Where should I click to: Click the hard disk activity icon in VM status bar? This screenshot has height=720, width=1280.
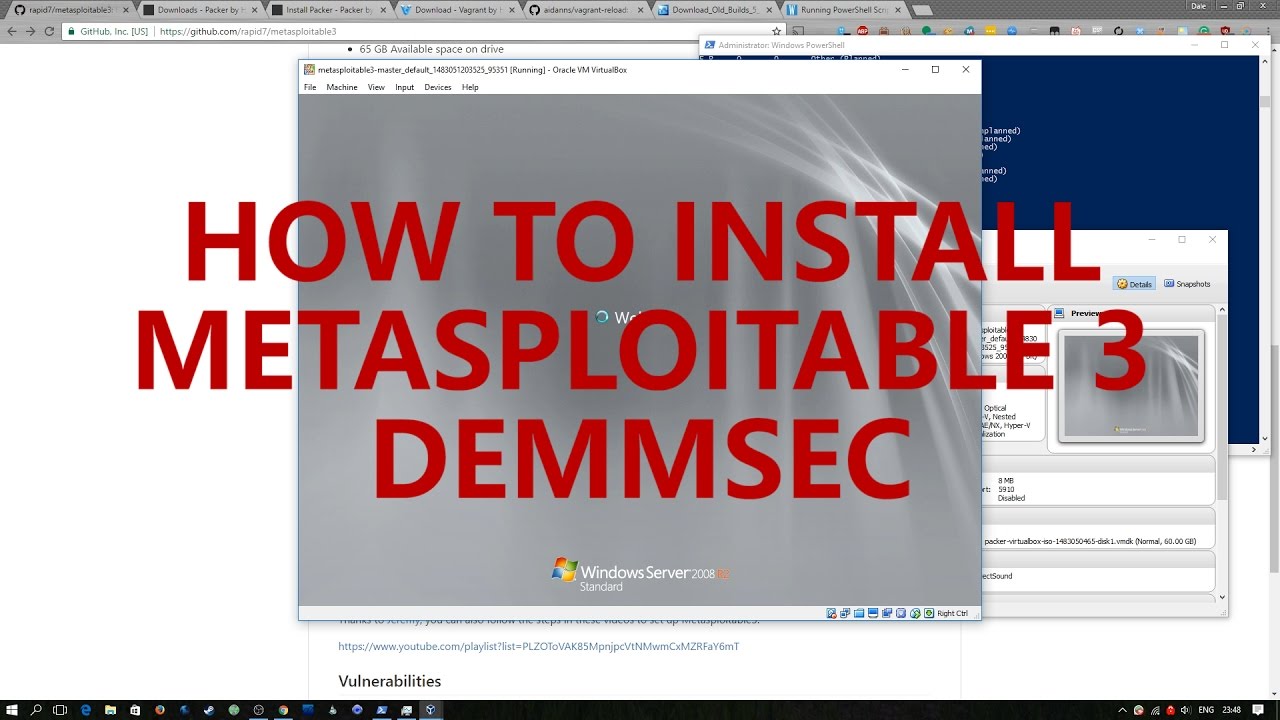[x=831, y=613]
